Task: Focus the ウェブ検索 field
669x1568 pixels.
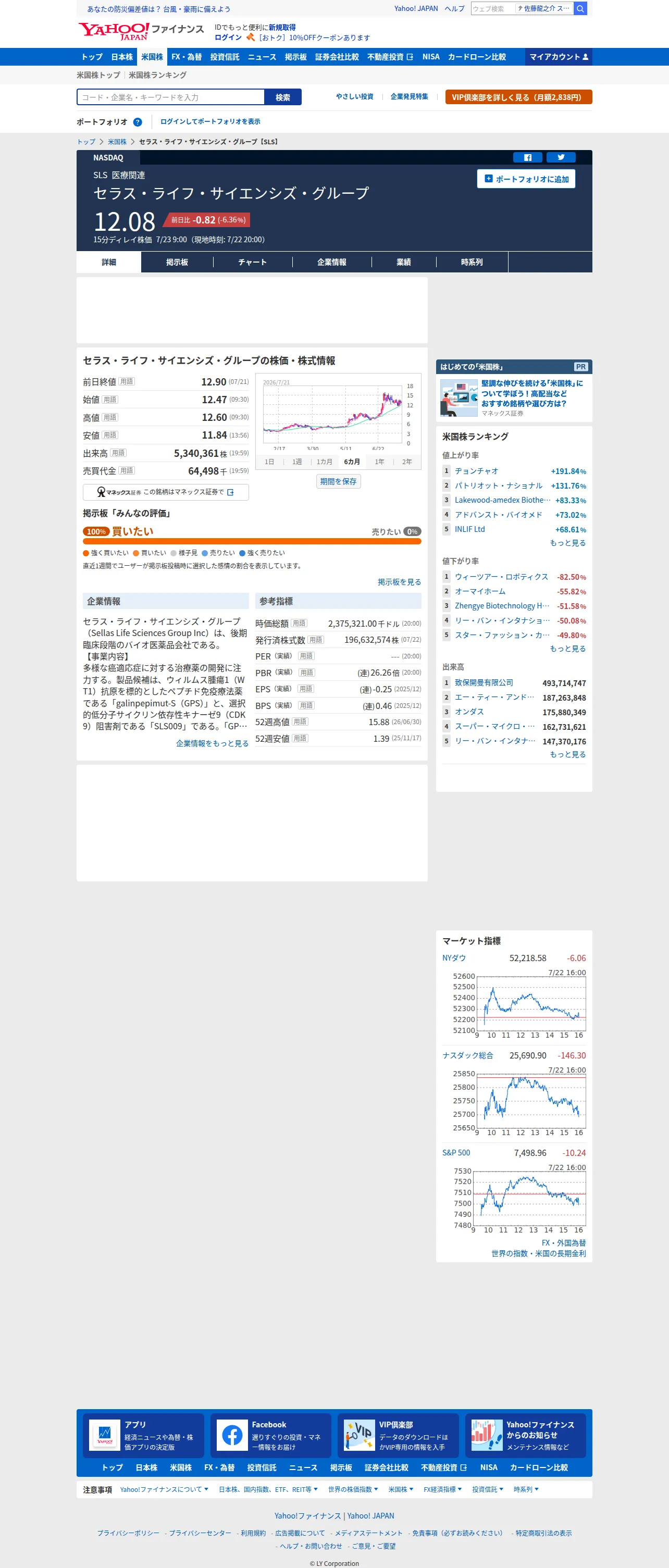Action: click(492, 8)
